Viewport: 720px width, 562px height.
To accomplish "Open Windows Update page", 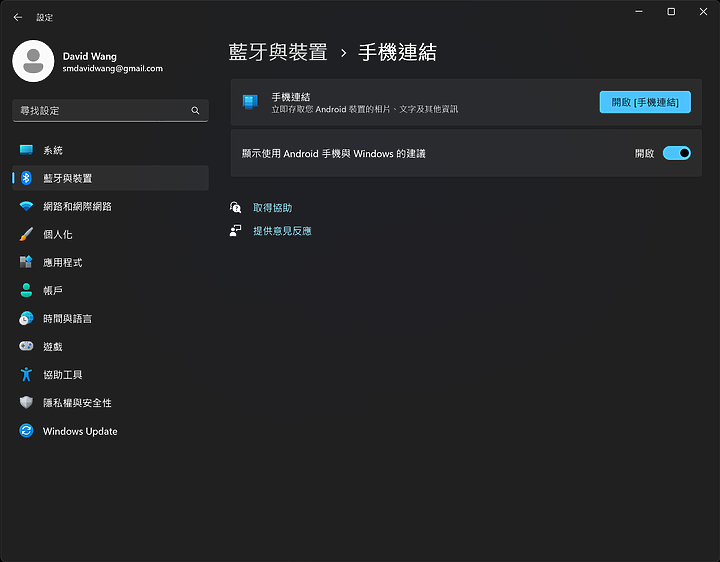I will (x=110, y=431).
